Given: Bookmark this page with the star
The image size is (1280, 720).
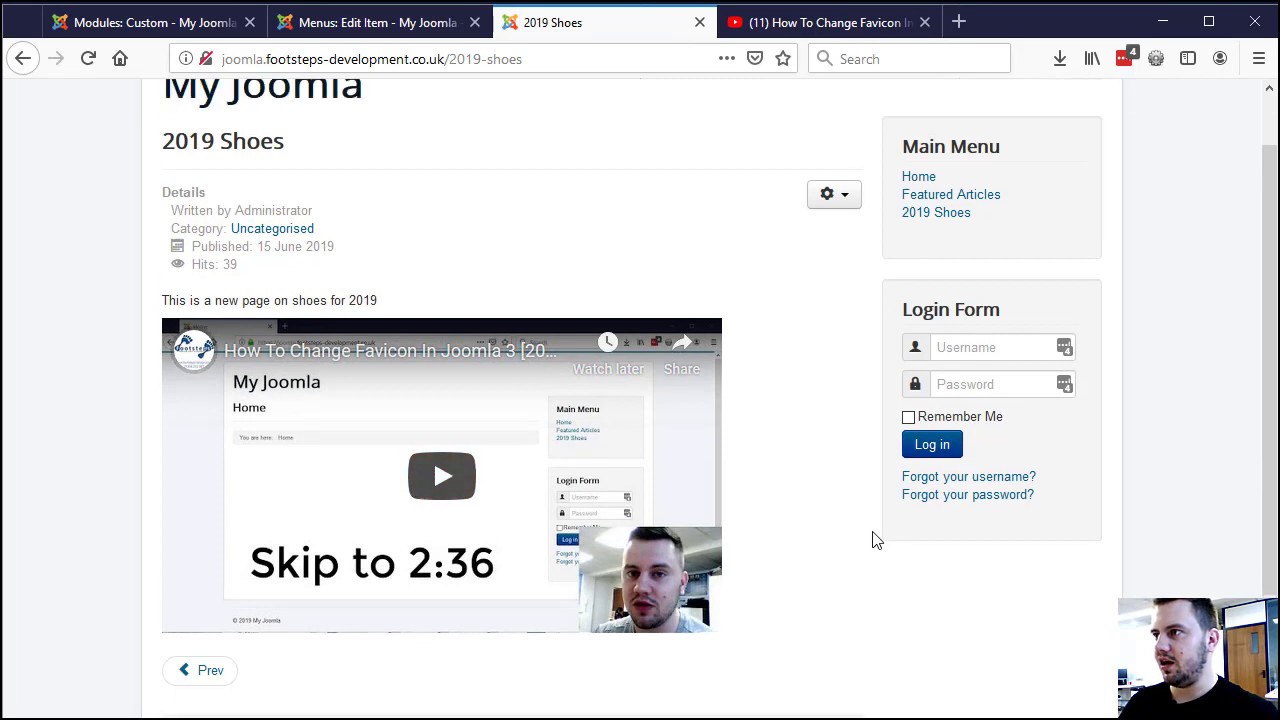Looking at the screenshot, I should click(783, 59).
